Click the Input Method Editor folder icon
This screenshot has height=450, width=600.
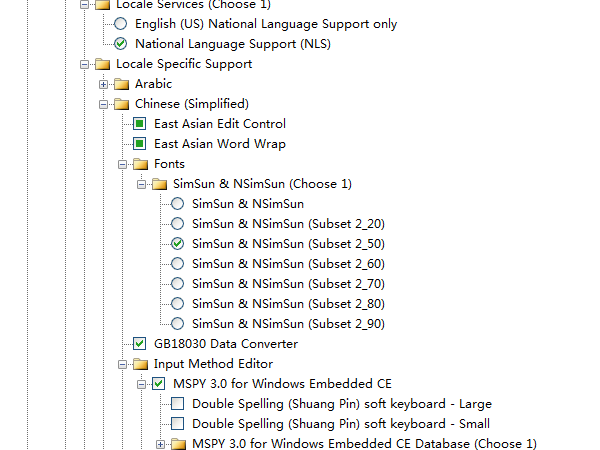coord(140,364)
